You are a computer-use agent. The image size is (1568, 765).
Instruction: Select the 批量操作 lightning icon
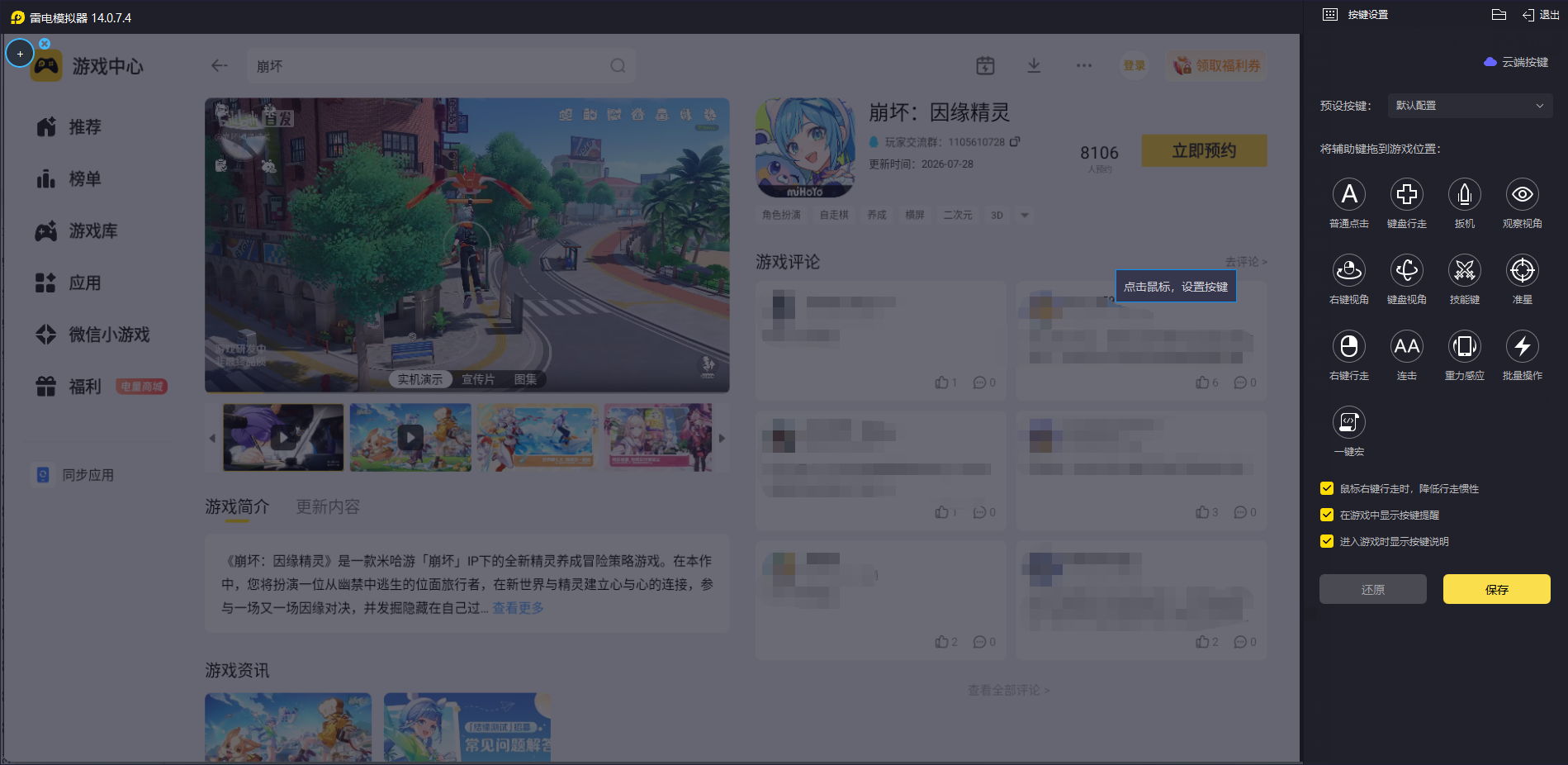point(1522,346)
